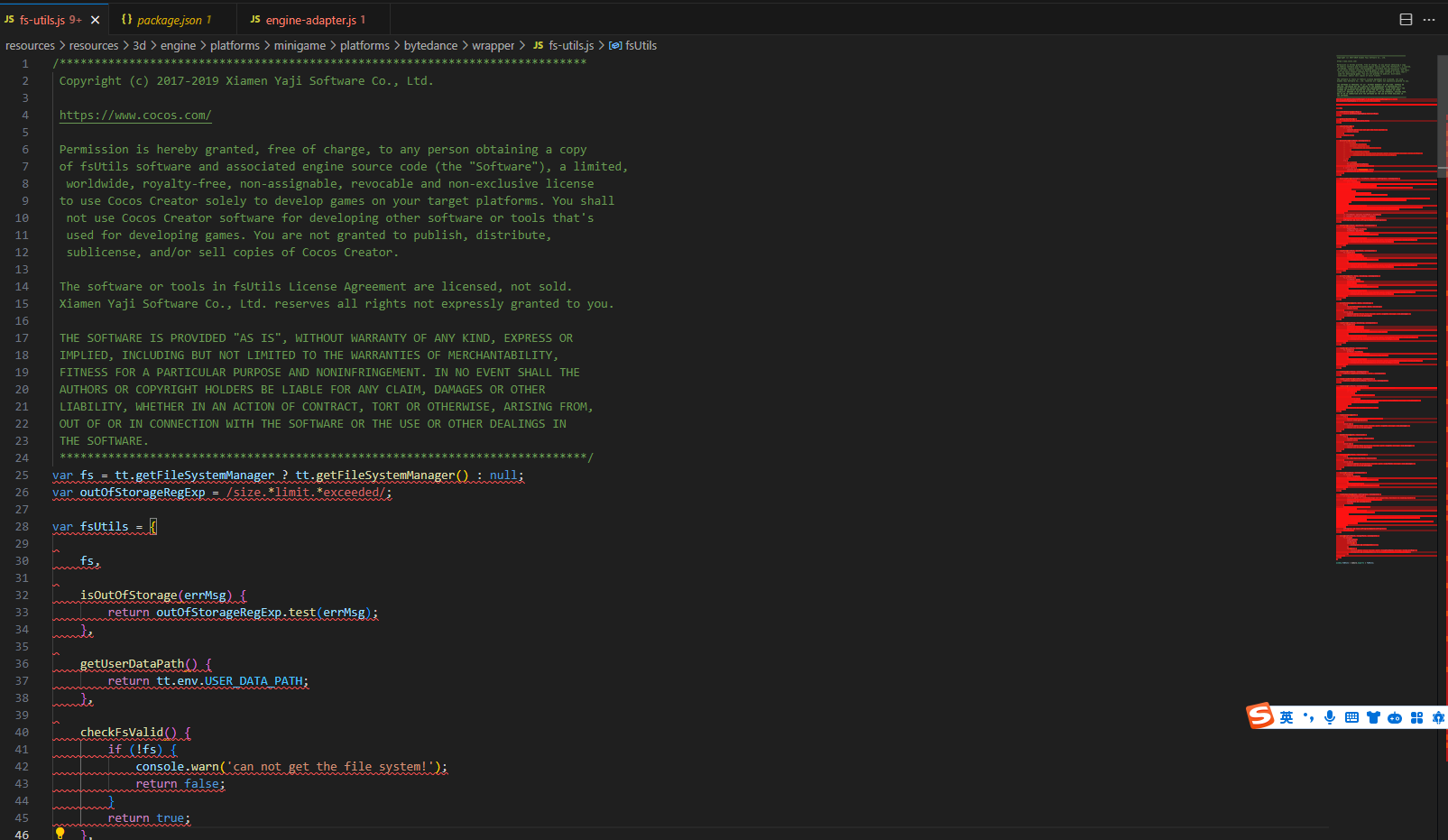
Task: Show quick fixes via the lightbulb icon
Action: [60, 834]
